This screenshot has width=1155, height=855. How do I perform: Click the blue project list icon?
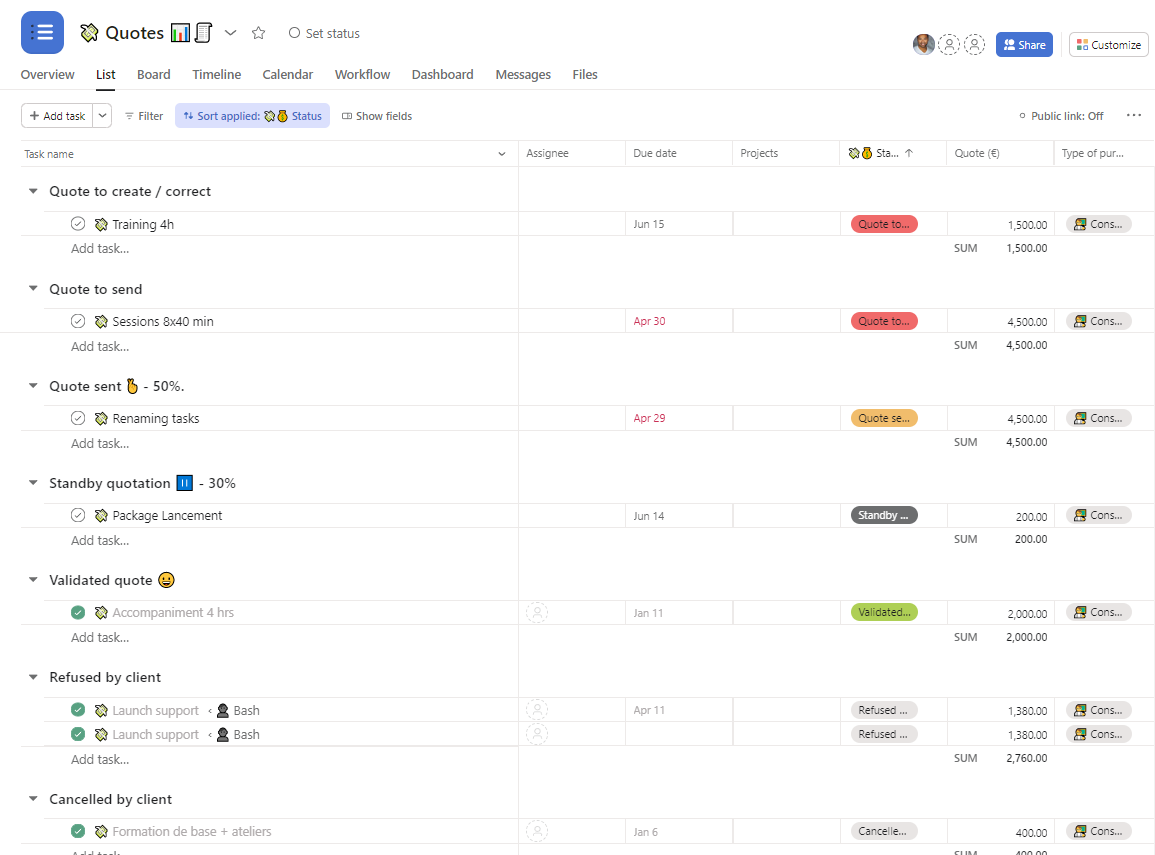click(x=42, y=33)
